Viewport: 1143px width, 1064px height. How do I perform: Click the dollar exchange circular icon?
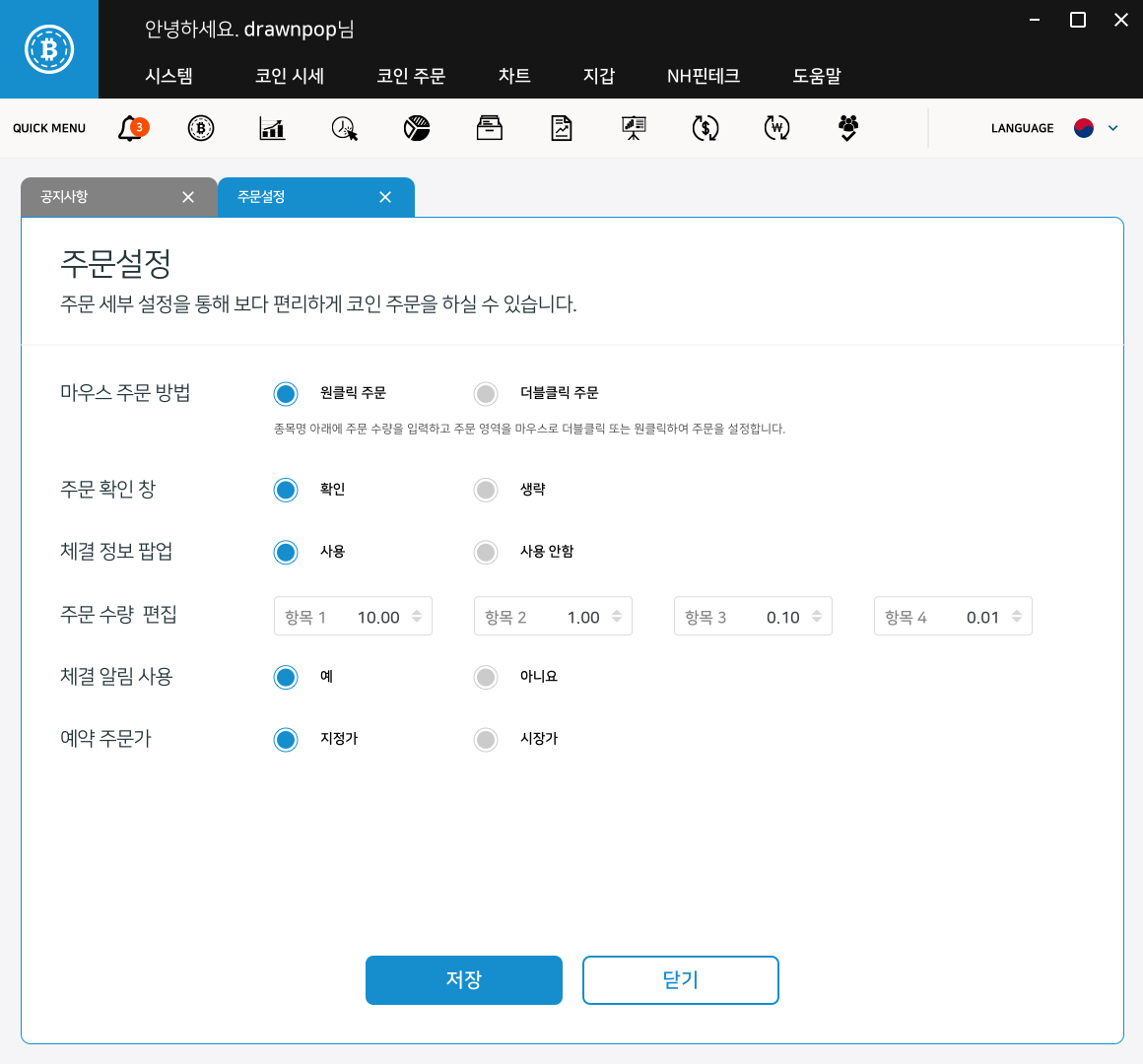point(705,128)
